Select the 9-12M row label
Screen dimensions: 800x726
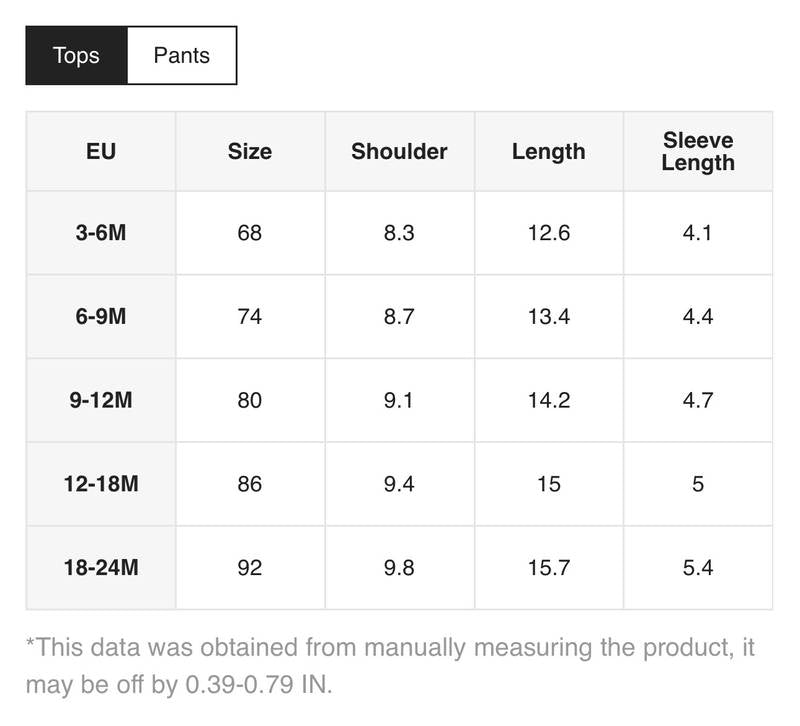pyautogui.click(x=100, y=400)
